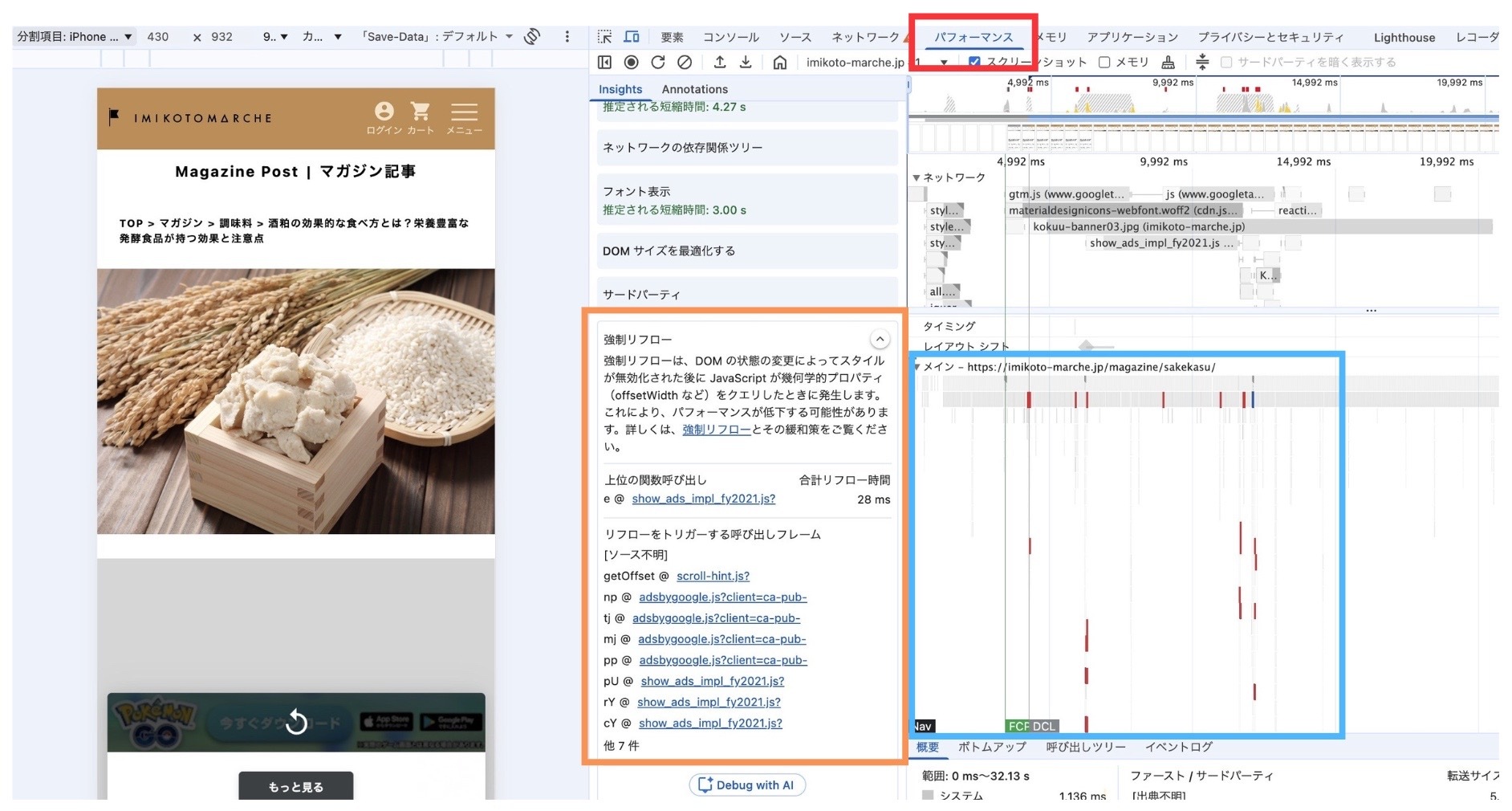Select the Insights tab
1512x811 pixels.
(x=620, y=89)
